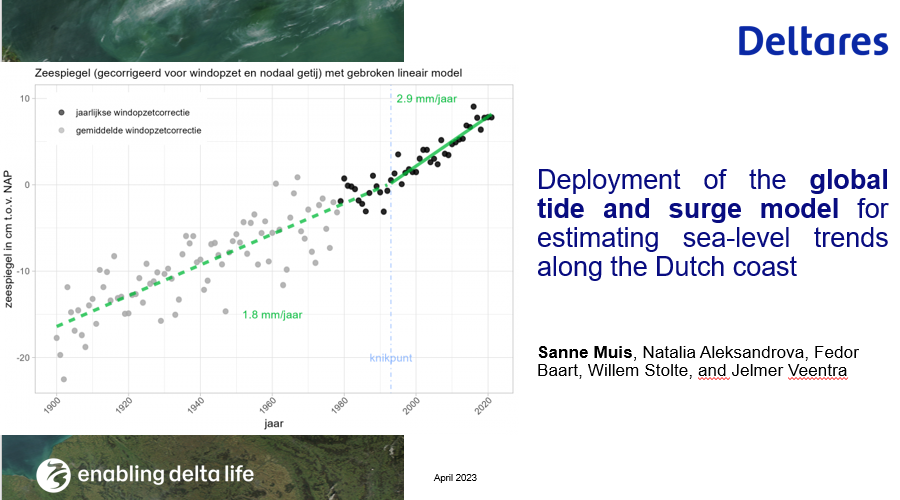Click the y-axis tick -10
Image resolution: width=900 pixels, height=500 pixels.
click(23, 271)
